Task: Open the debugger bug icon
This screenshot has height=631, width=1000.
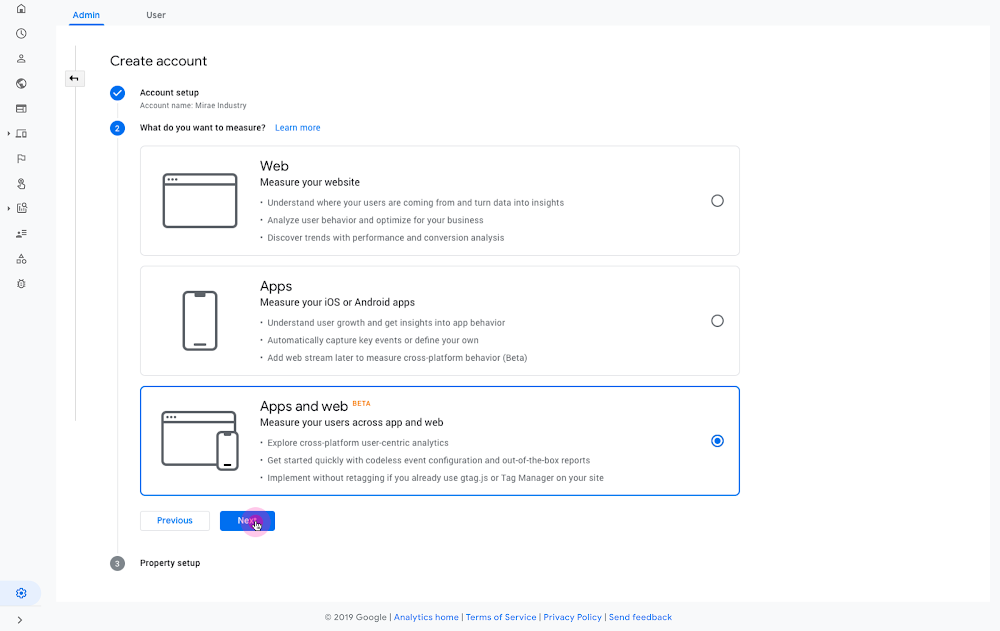Action: 20,283
